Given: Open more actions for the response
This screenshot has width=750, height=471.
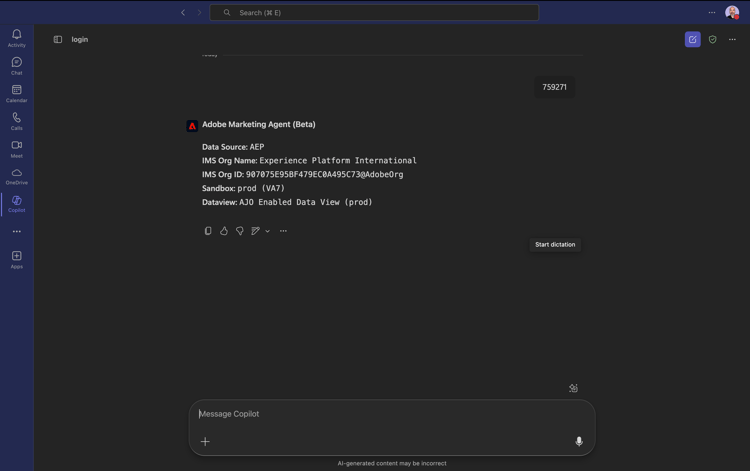Looking at the screenshot, I should [x=283, y=231].
